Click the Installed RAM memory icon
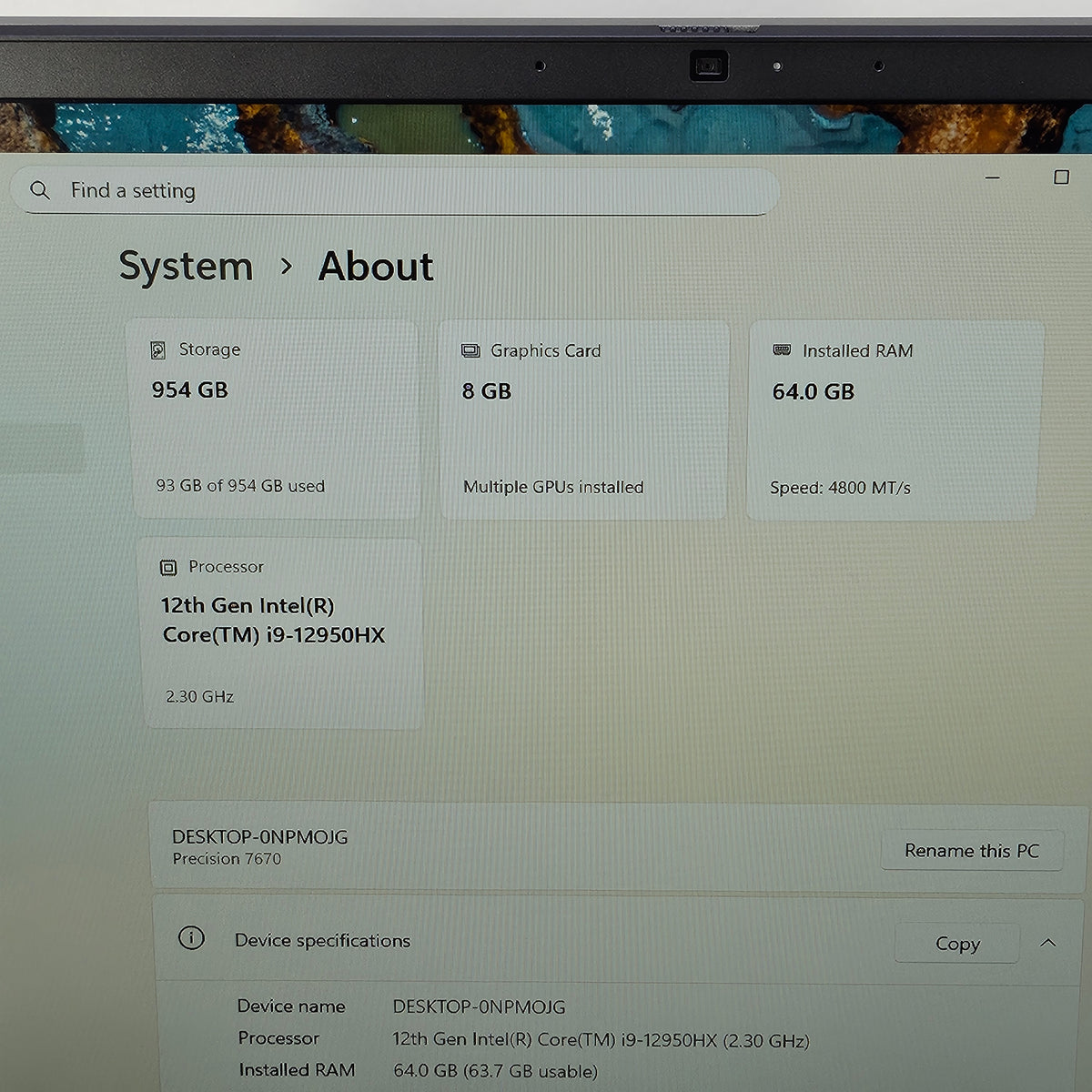The height and width of the screenshot is (1092, 1092). (782, 350)
